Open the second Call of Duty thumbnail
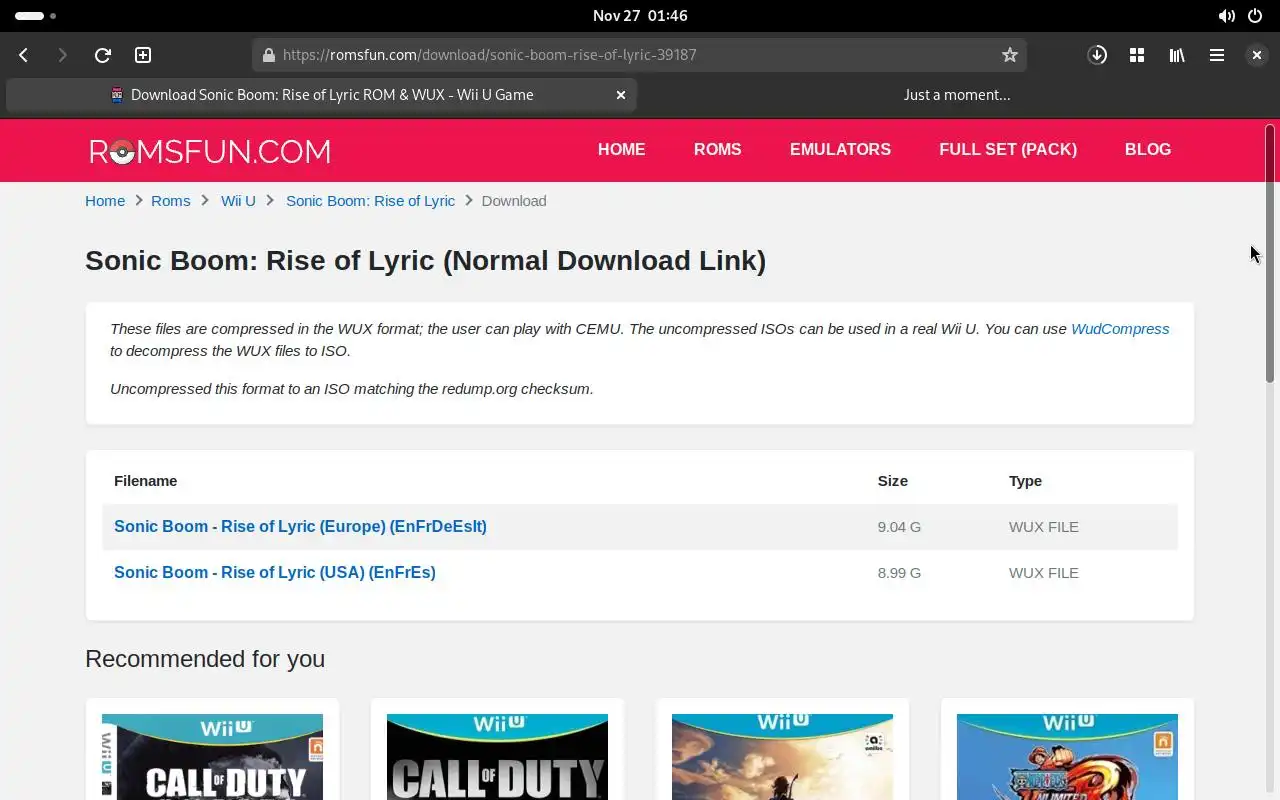The image size is (1280, 800). (x=497, y=757)
